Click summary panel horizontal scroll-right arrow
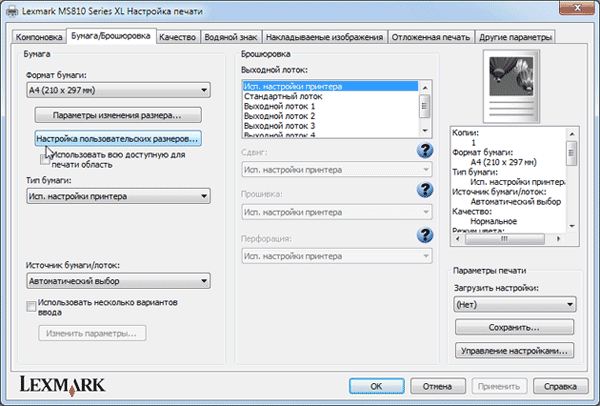The height and width of the screenshot is (406, 600). [x=558, y=239]
